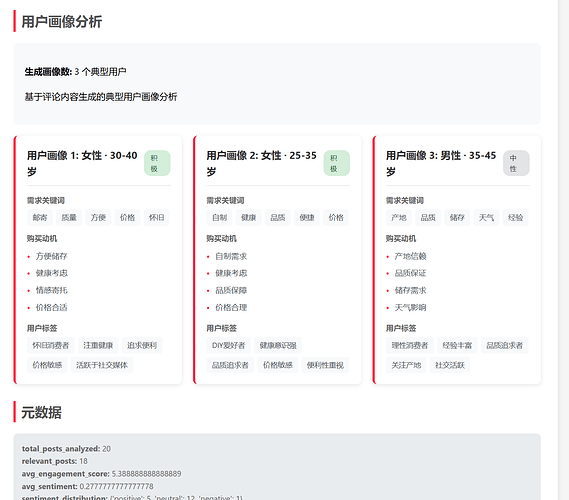Select the 价格合适 purchase motive
The image size is (569, 500).
[x=51, y=308]
